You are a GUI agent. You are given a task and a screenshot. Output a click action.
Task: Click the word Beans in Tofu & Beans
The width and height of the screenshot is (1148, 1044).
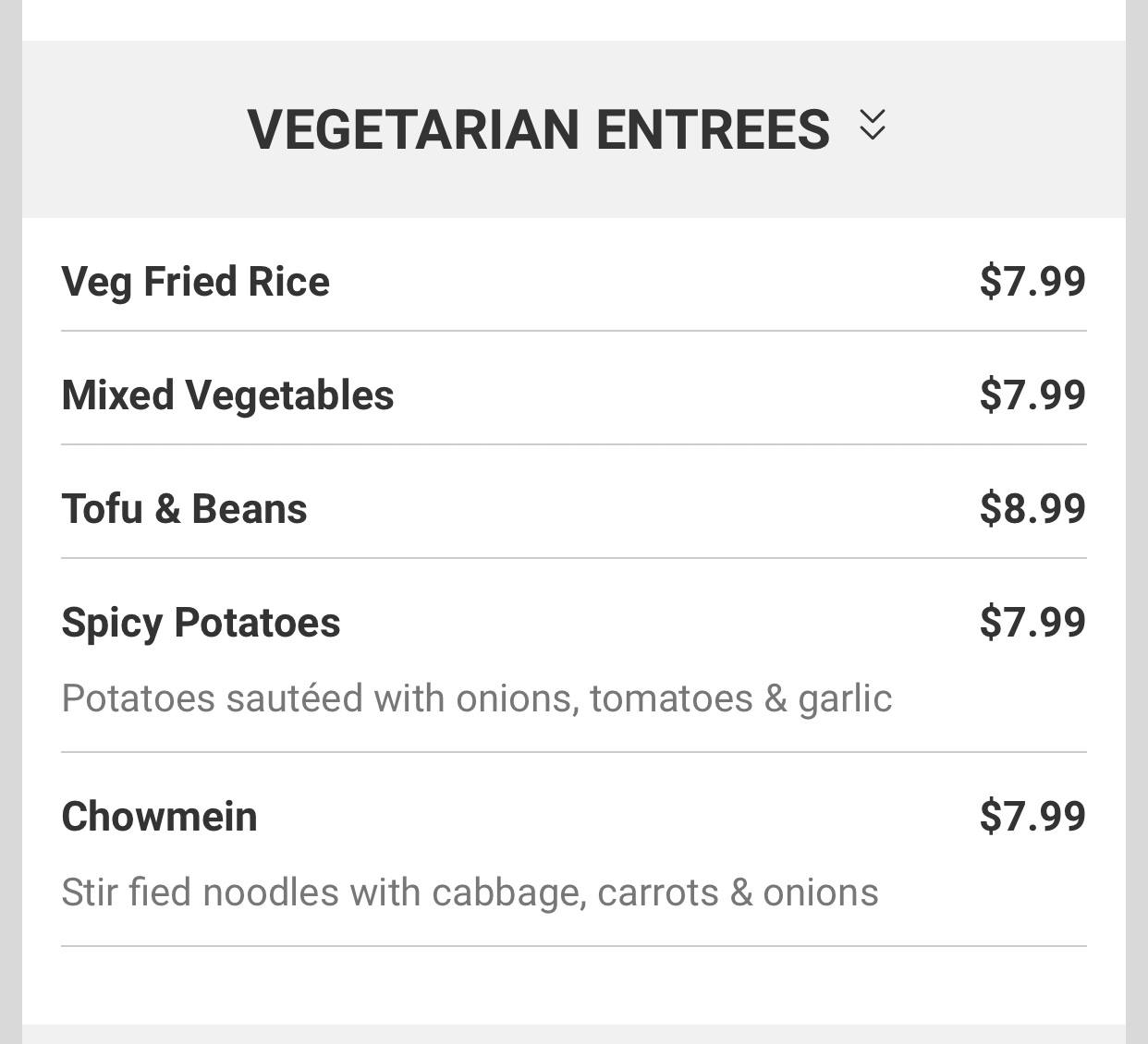(x=250, y=509)
